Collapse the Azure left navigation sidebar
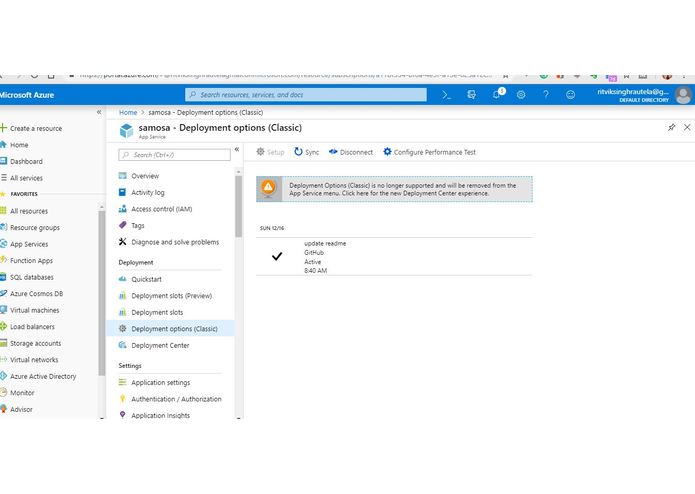Image resolution: width=695 pixels, height=494 pixels. tap(99, 112)
